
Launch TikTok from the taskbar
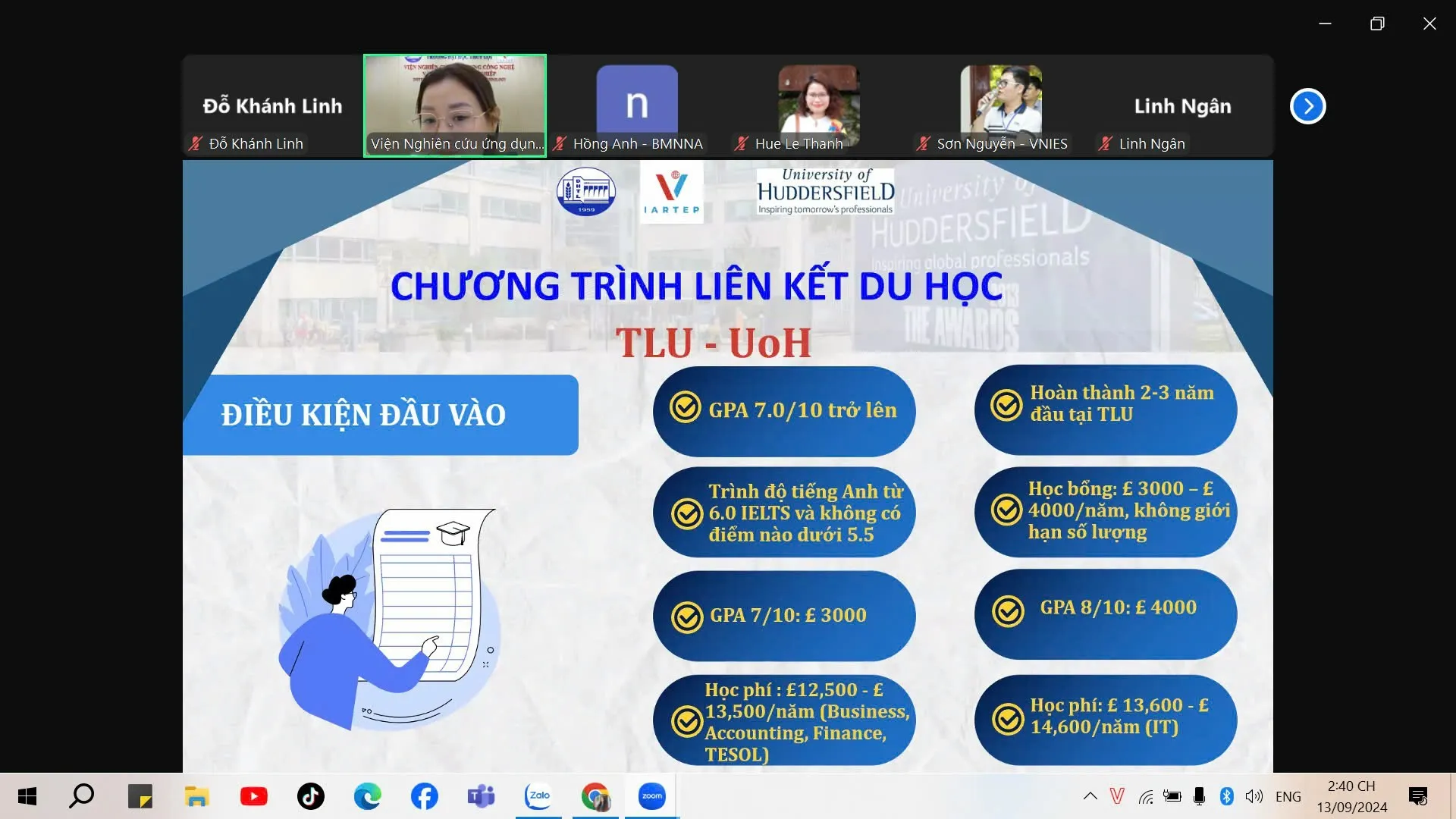tap(311, 796)
